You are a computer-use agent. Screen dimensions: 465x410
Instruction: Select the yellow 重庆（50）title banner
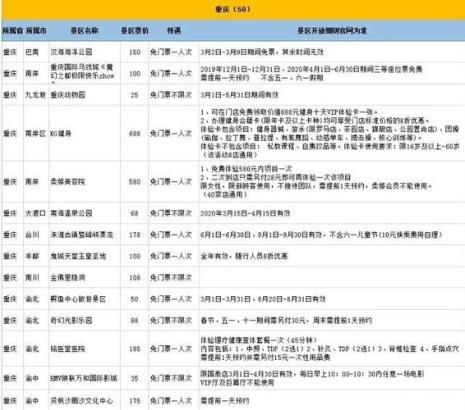pos(233,9)
